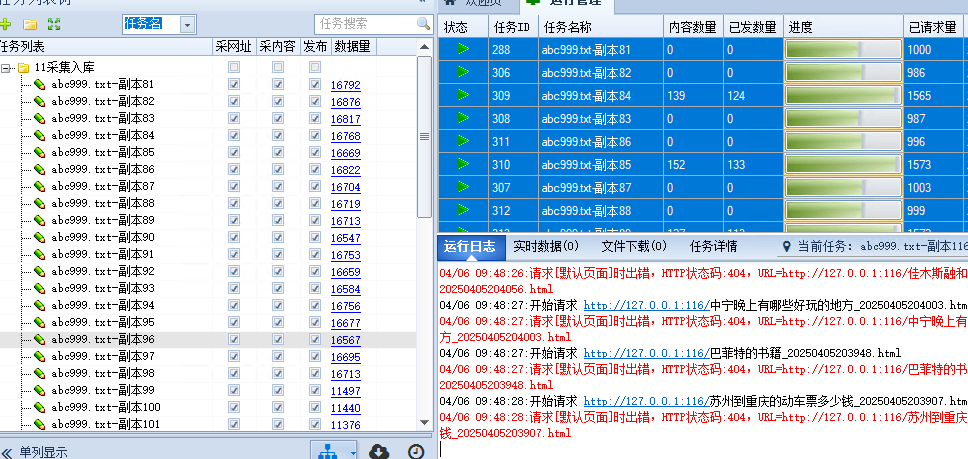Uncheck 采内容 for abc999.txt-副本83
The image size is (968, 459).
(x=278, y=118)
